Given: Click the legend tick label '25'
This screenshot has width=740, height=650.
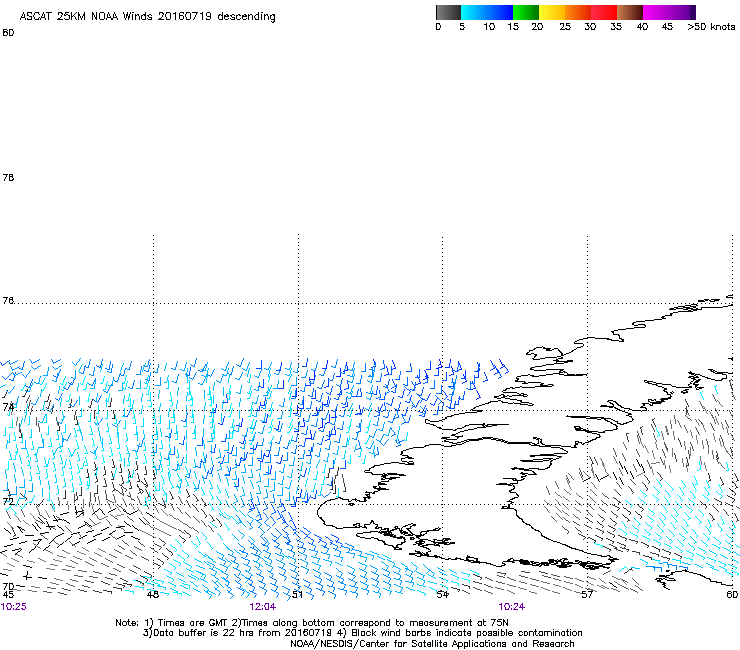Looking at the screenshot, I should (565, 26).
